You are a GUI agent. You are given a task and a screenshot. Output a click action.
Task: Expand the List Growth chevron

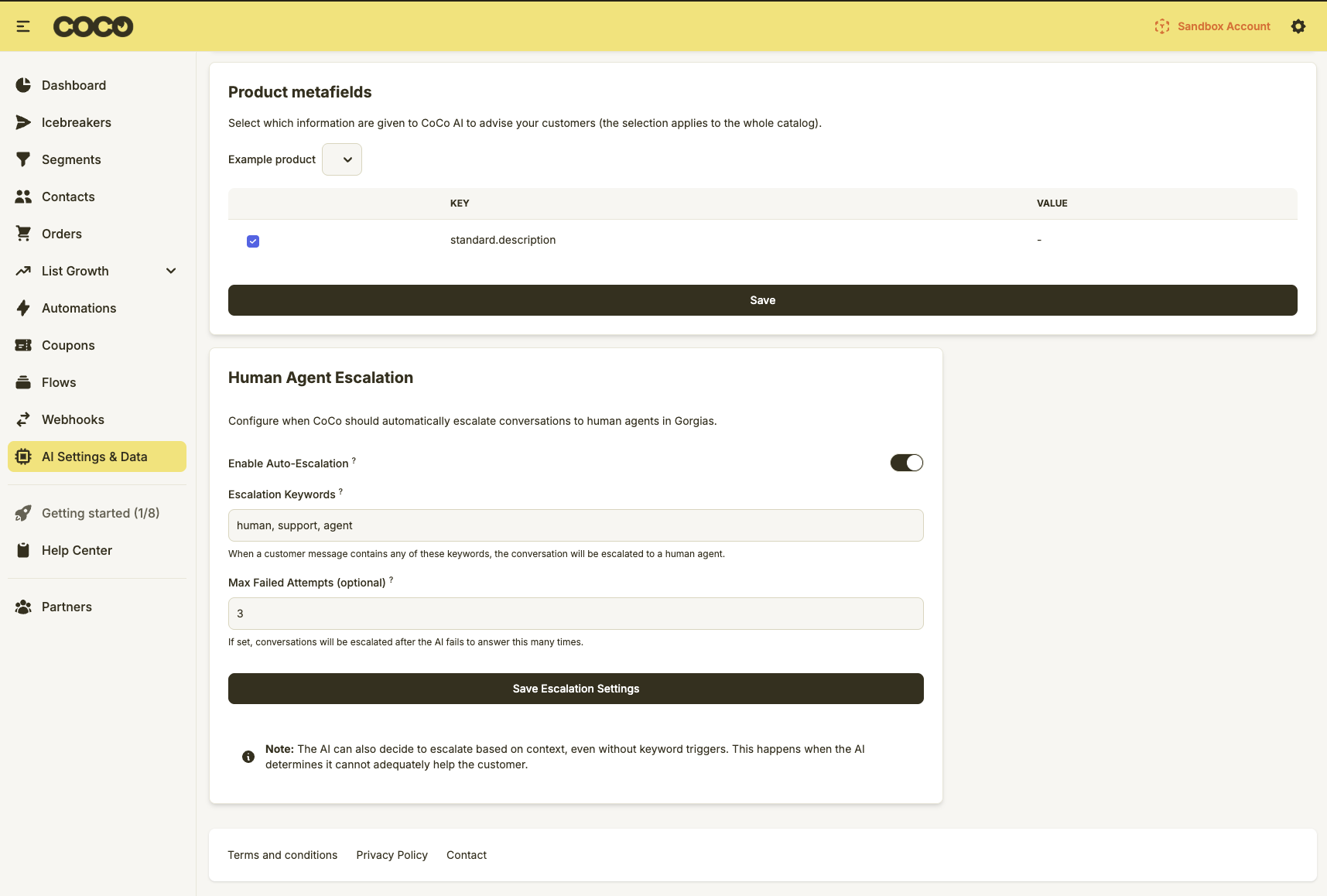coord(171,271)
